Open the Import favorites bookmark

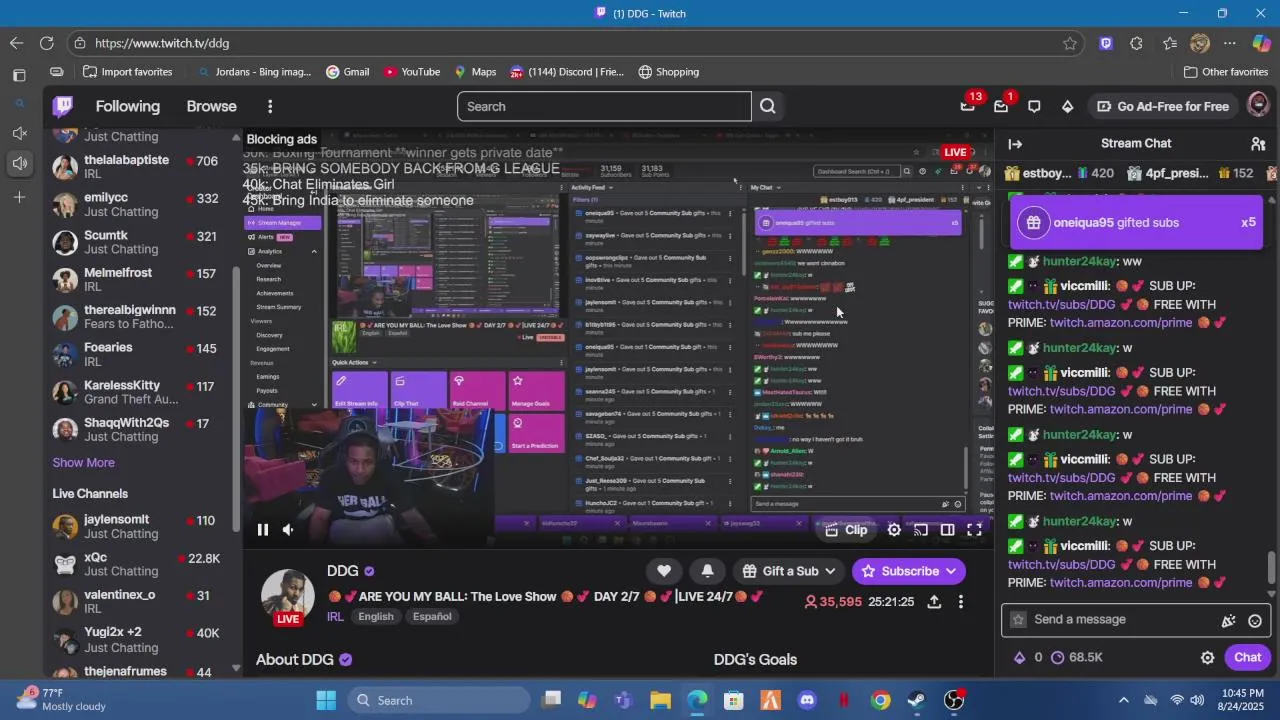(128, 72)
